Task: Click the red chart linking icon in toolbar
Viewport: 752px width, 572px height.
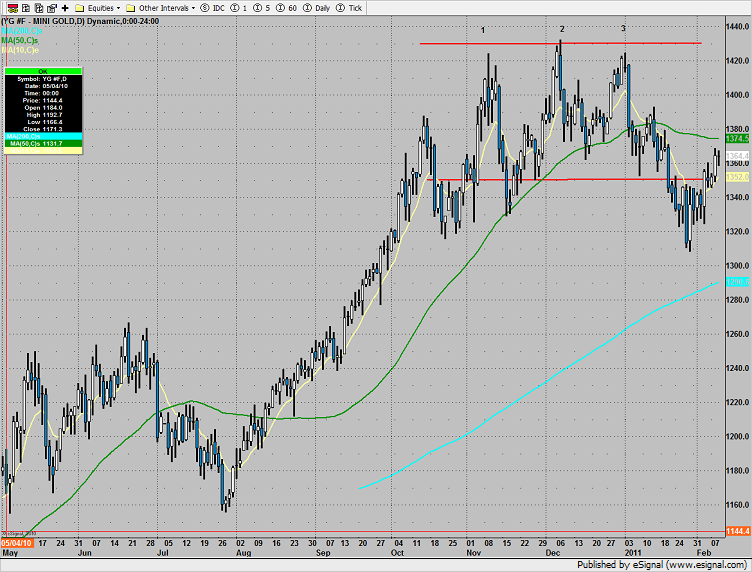Action: tap(13, 8)
